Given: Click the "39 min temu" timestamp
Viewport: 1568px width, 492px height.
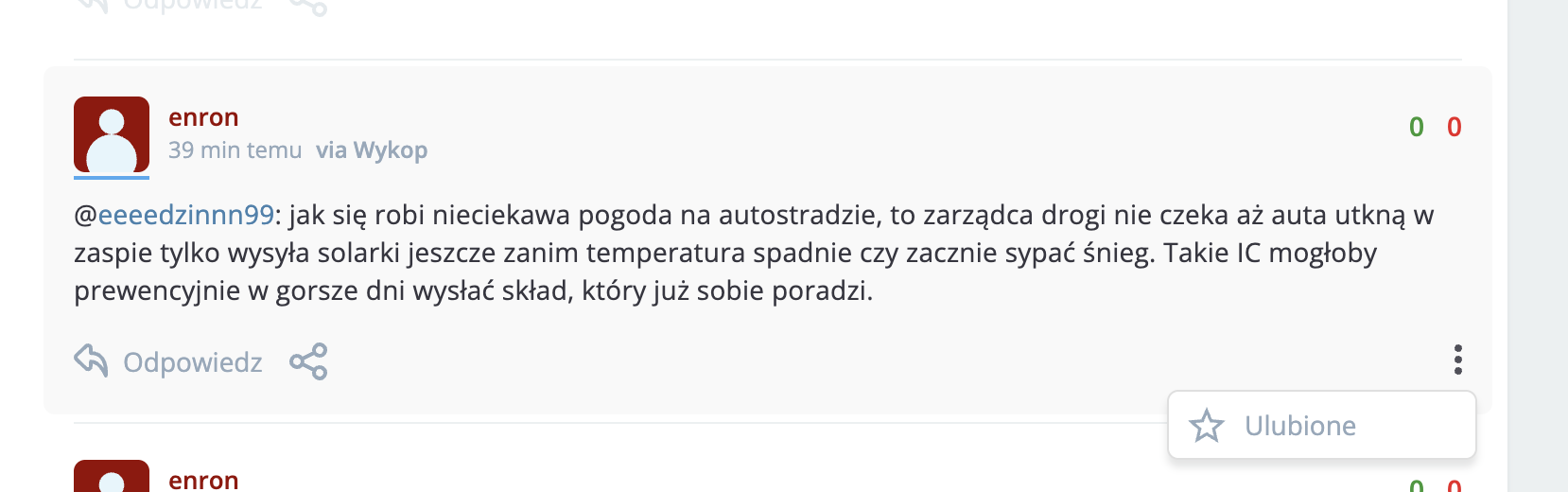Looking at the screenshot, I should click(x=235, y=150).
